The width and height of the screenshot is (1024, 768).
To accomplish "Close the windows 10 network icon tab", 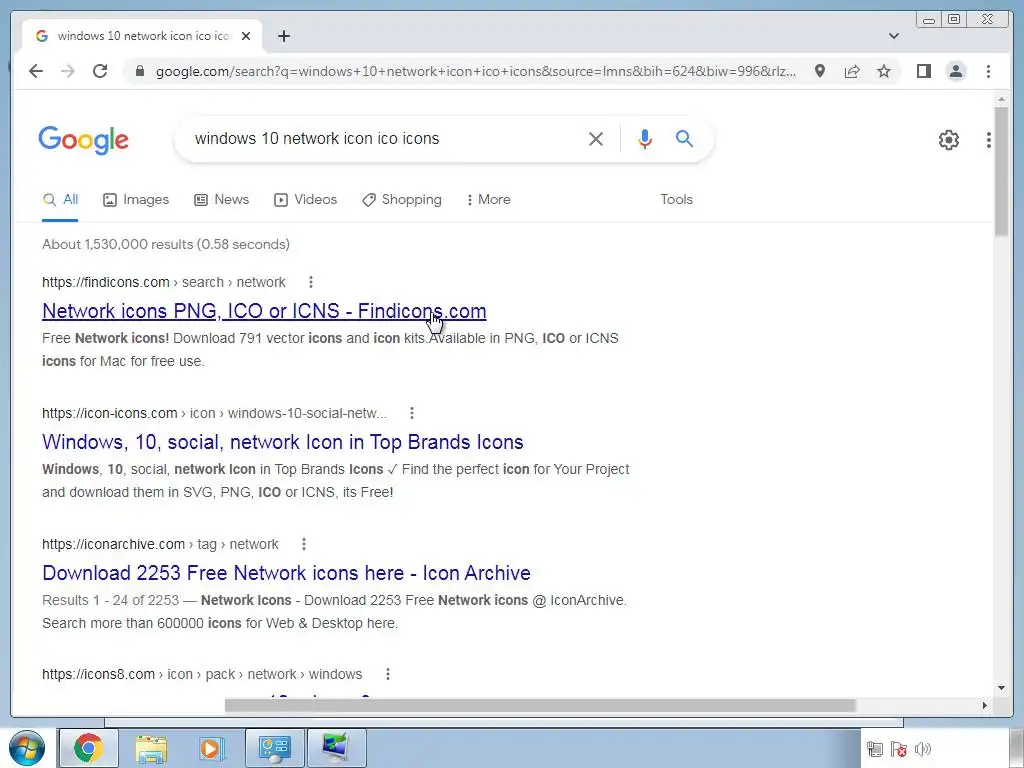I will click(x=246, y=36).
